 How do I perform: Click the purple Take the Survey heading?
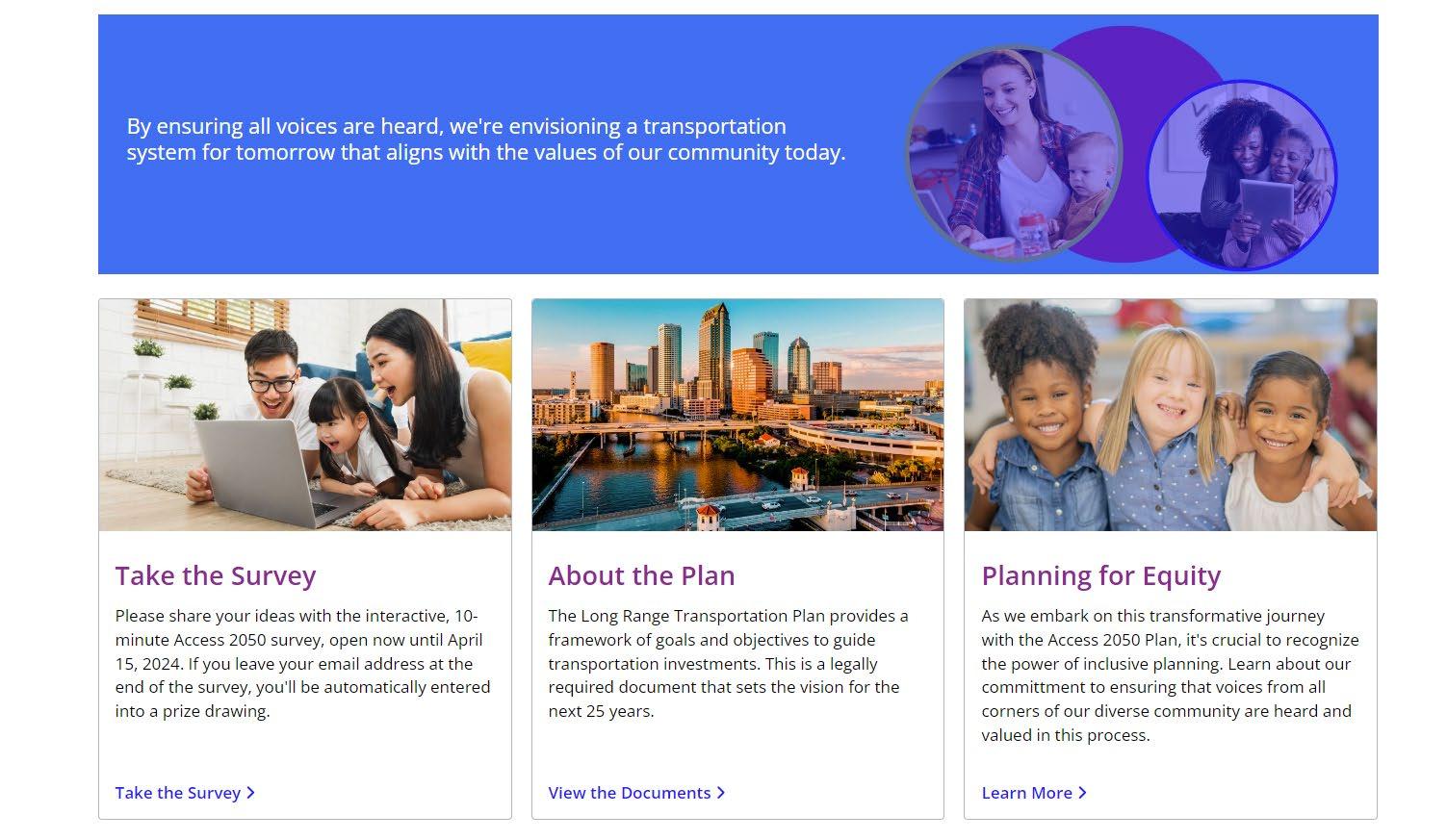tap(216, 575)
